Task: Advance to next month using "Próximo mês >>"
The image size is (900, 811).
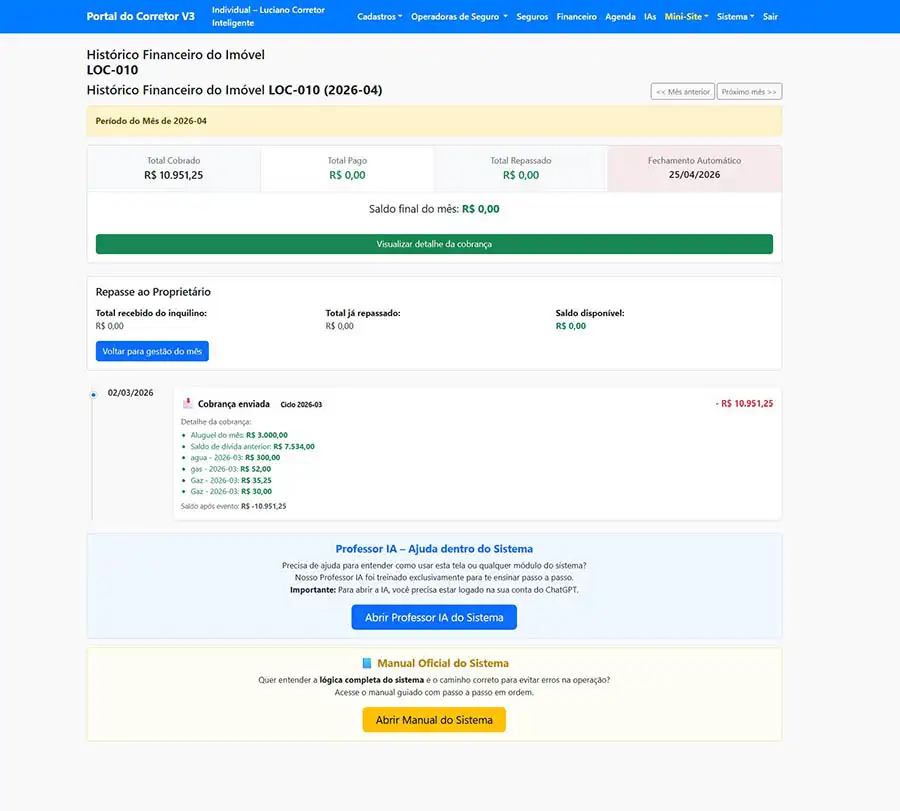Action: tap(749, 90)
